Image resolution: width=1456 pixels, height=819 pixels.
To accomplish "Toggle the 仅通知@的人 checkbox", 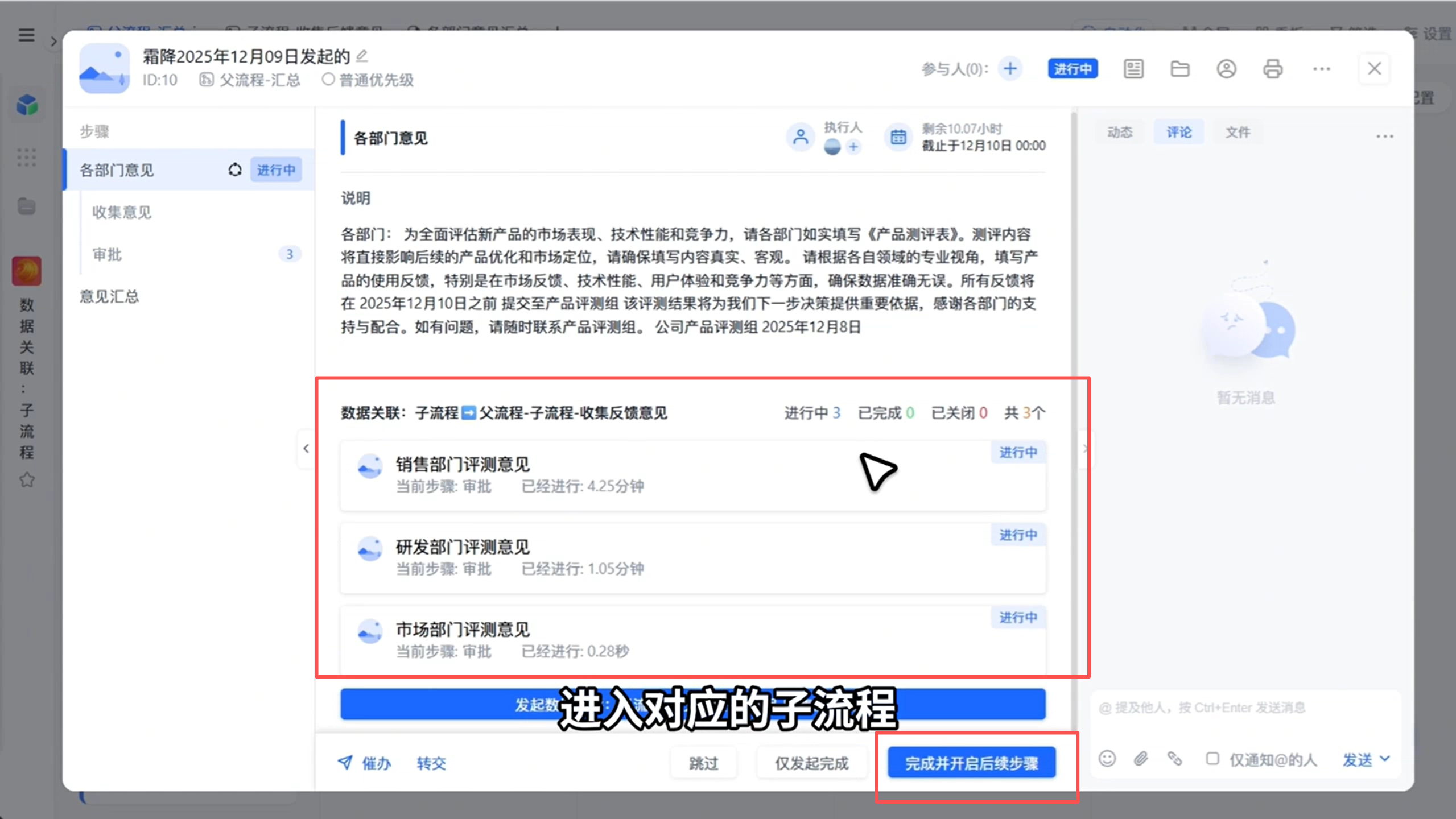I will pyautogui.click(x=1212, y=759).
